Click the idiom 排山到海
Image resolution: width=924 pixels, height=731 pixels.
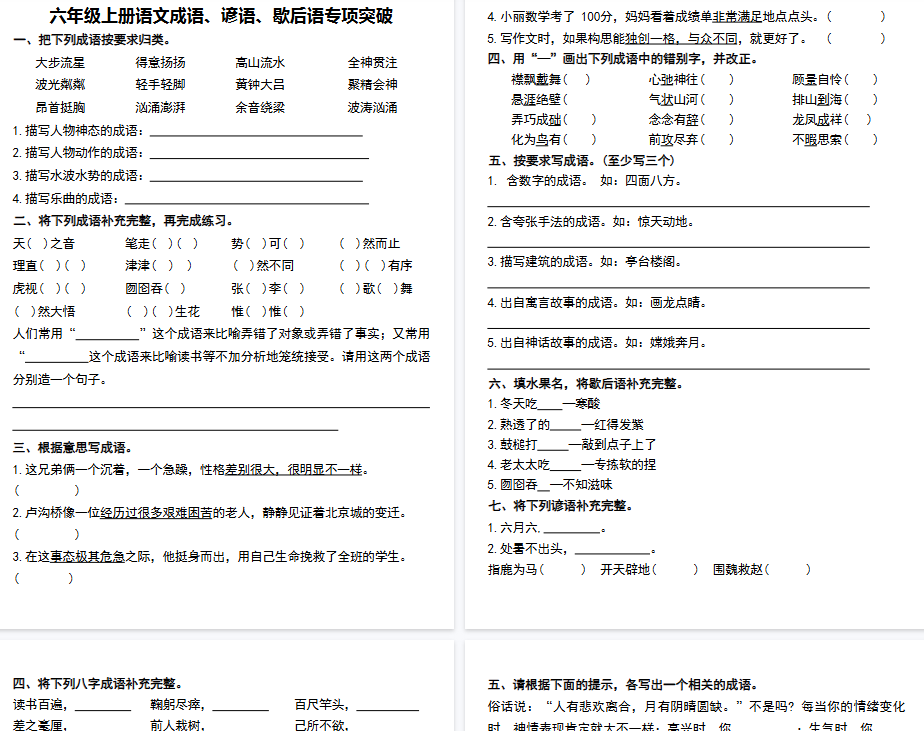pyautogui.click(x=817, y=100)
